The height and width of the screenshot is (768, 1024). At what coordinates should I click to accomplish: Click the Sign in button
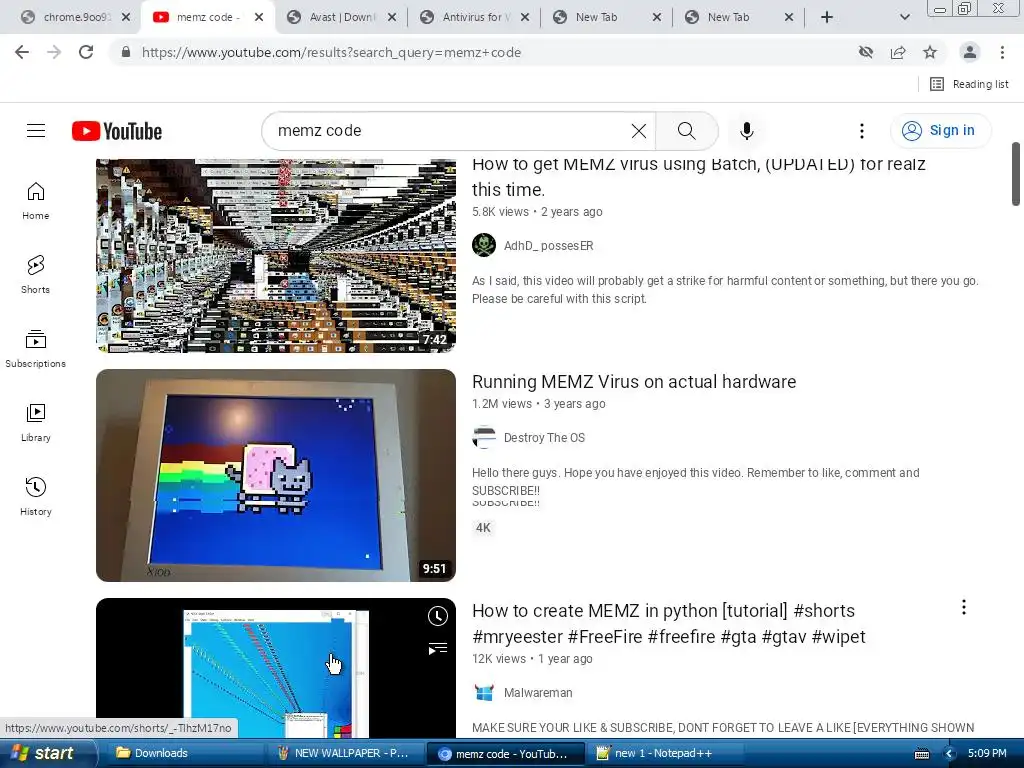[x=940, y=131]
